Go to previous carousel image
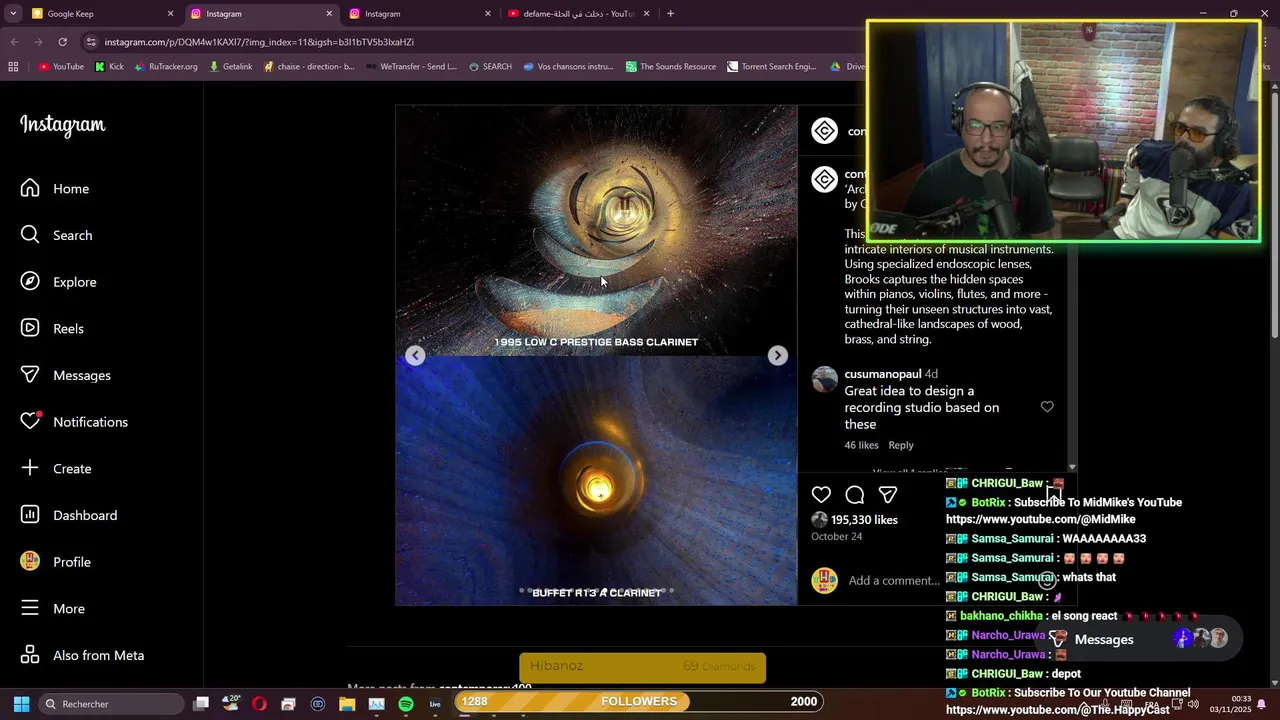1280x720 pixels. click(415, 356)
